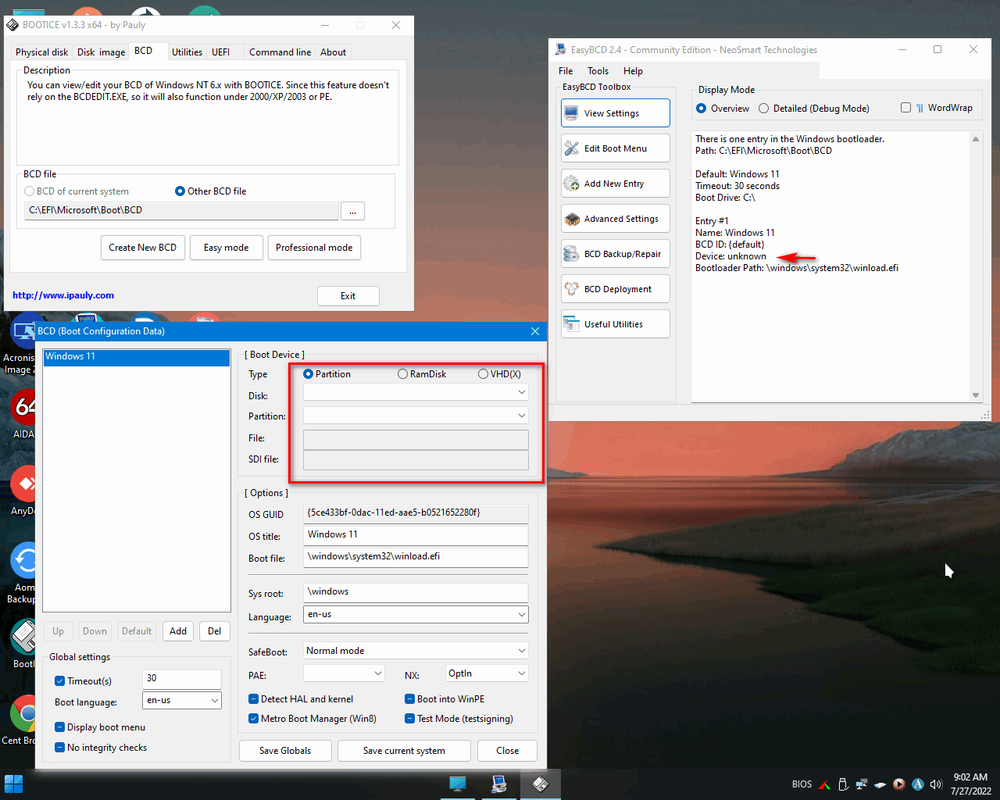Click the blue letter A tray icon
Viewport: 1000px width, 800px height.
(918, 785)
